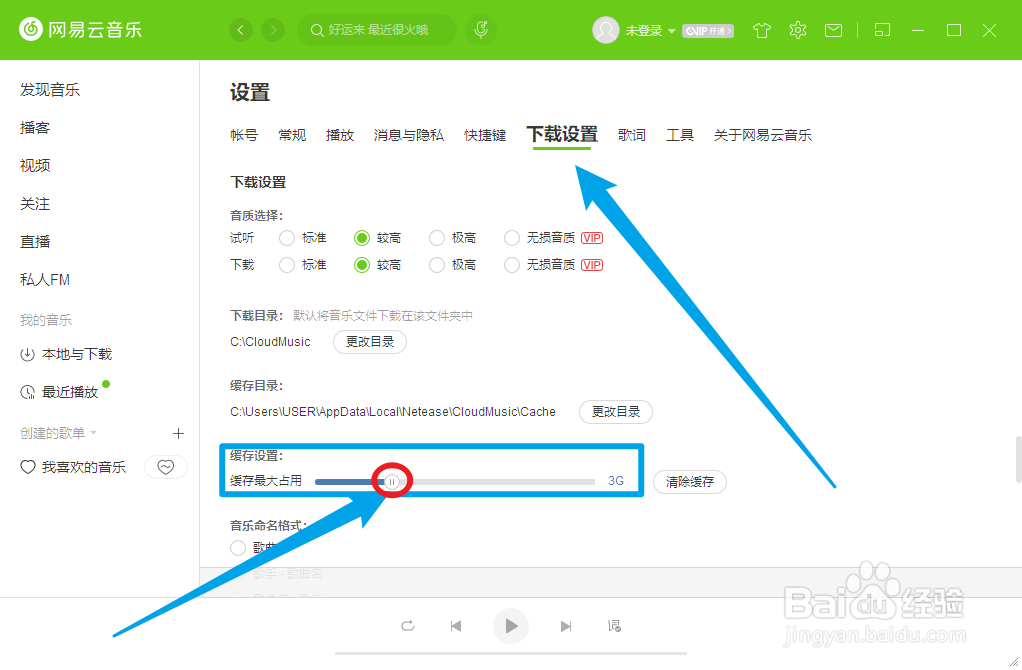Open 播客 in sidebar
This screenshot has height=670, width=1022.
(x=35, y=128)
